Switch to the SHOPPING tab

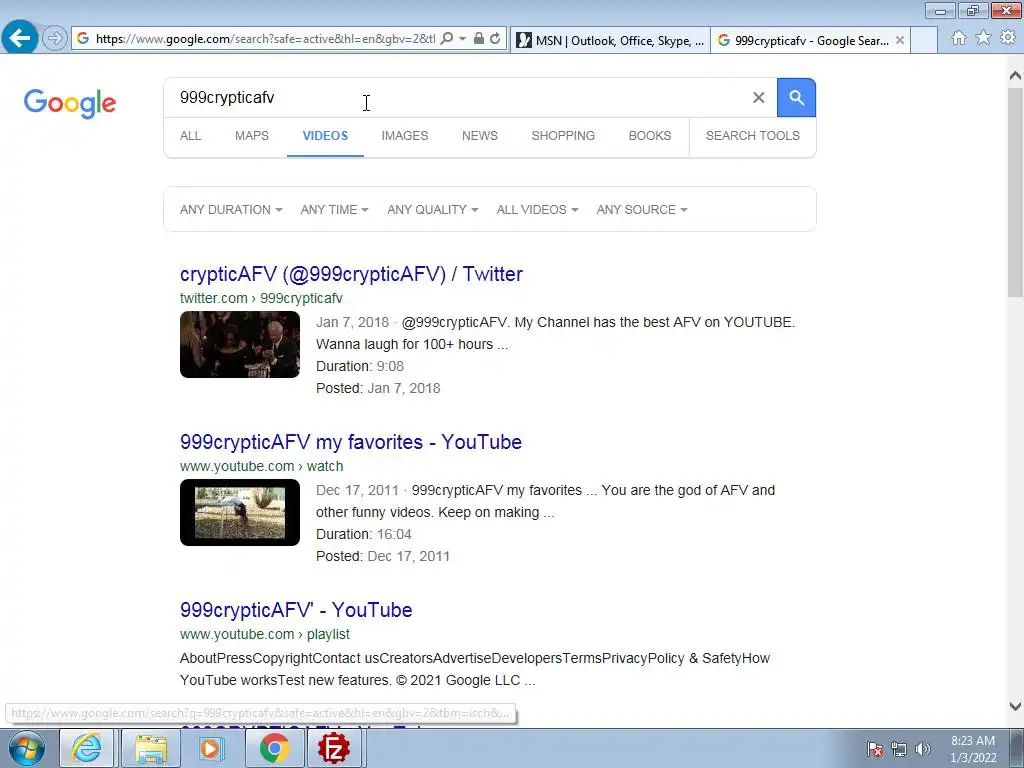[x=563, y=136]
